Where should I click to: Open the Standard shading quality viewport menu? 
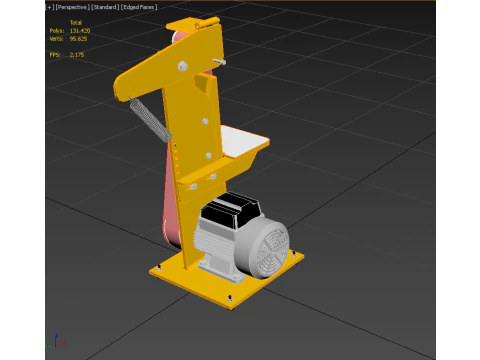point(105,7)
